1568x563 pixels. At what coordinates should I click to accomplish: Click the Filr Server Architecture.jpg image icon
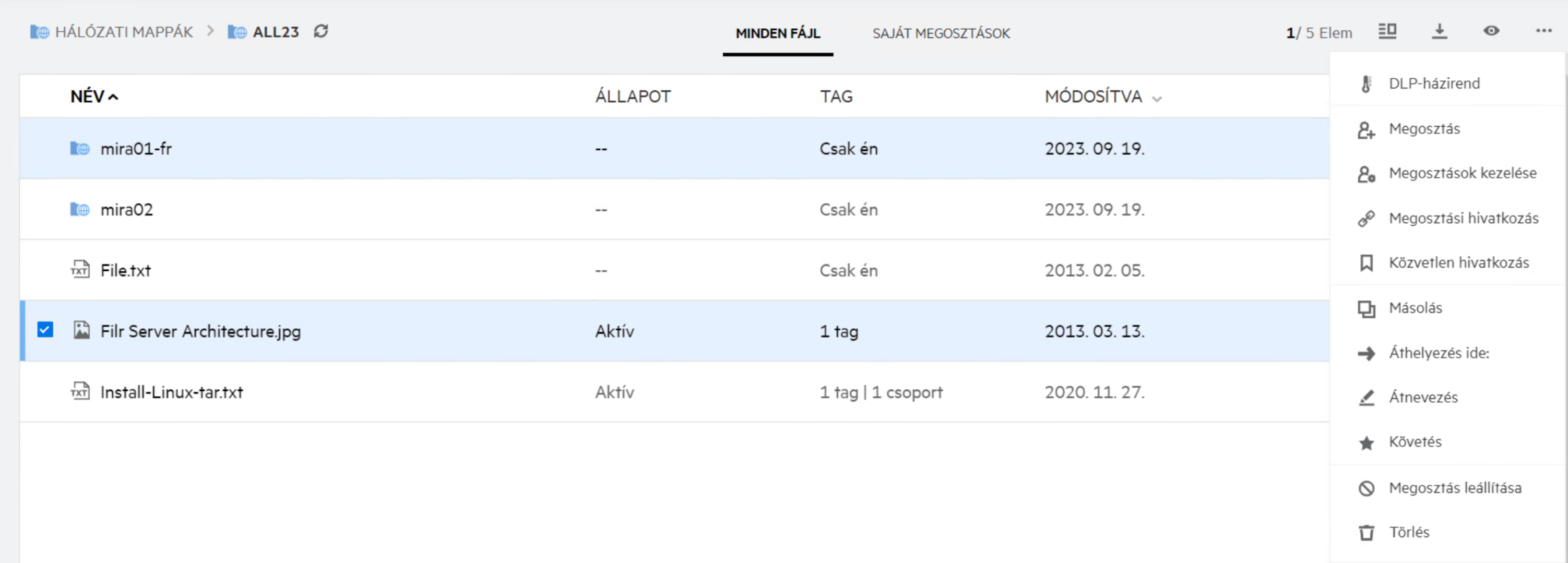tap(81, 330)
